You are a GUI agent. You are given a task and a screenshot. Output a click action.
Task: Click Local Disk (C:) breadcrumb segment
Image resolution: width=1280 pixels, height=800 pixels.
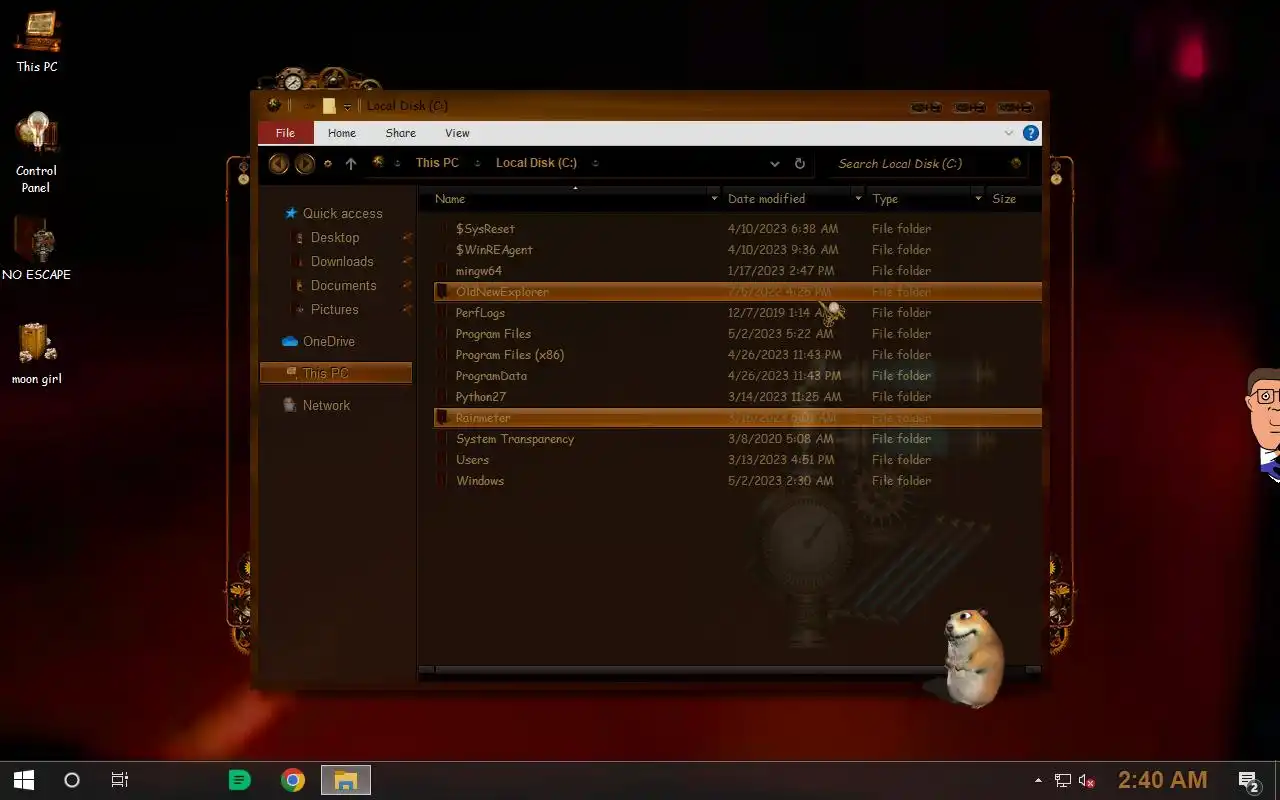click(536, 163)
